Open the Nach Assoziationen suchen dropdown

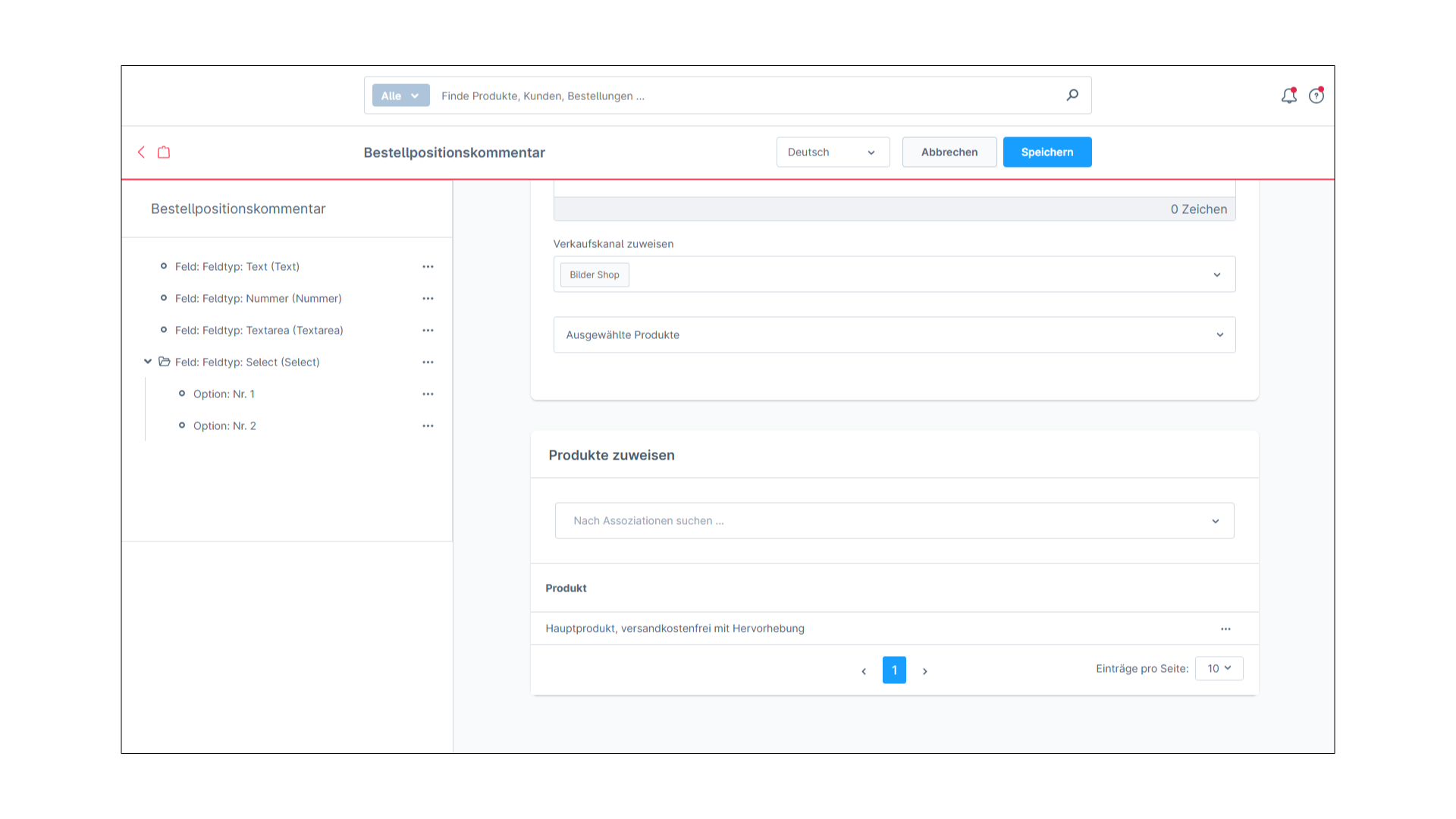[895, 521]
